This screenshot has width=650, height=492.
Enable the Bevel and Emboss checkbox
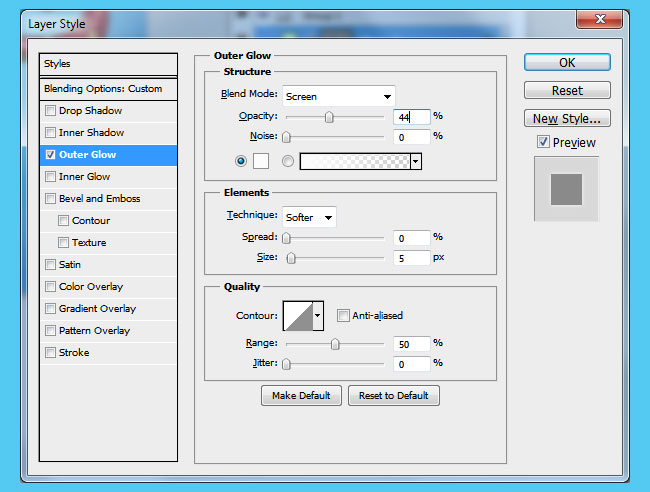pyautogui.click(x=50, y=199)
